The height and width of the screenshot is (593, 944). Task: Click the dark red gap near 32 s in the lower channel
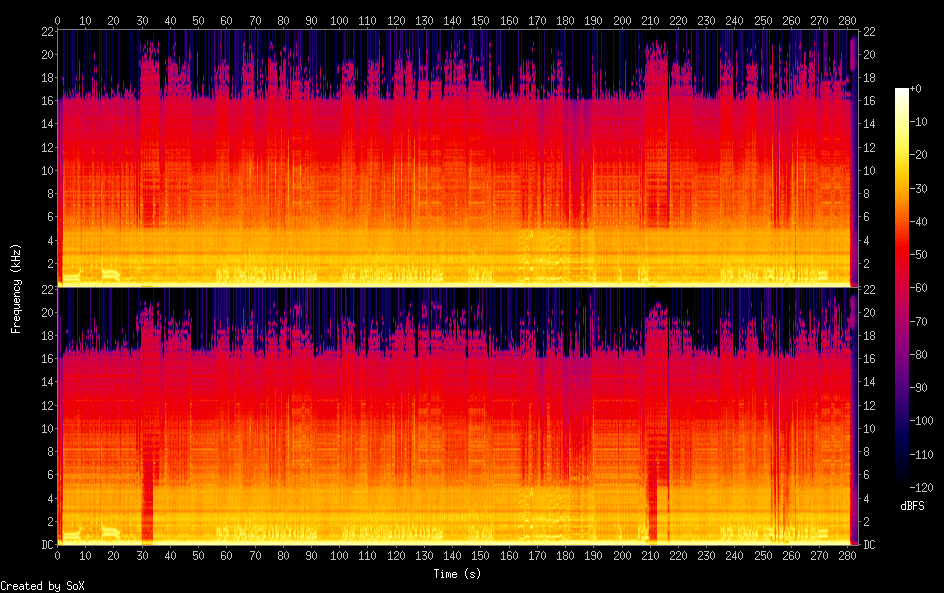[x=148, y=500]
